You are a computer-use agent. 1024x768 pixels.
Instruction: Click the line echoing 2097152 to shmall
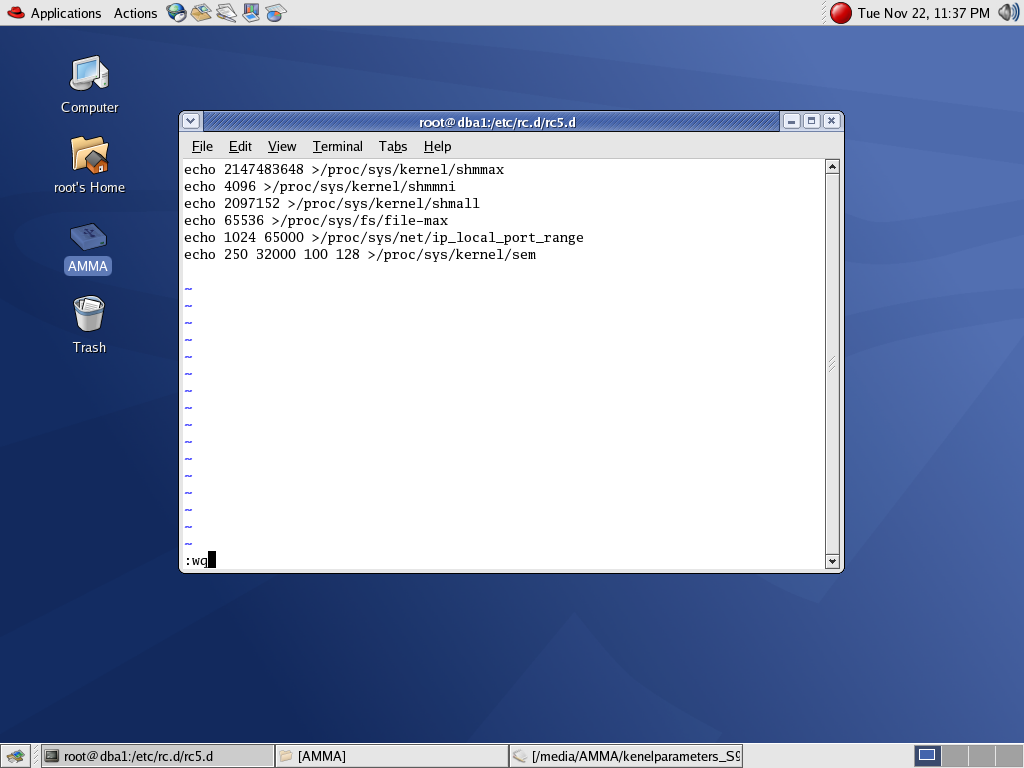pos(332,204)
